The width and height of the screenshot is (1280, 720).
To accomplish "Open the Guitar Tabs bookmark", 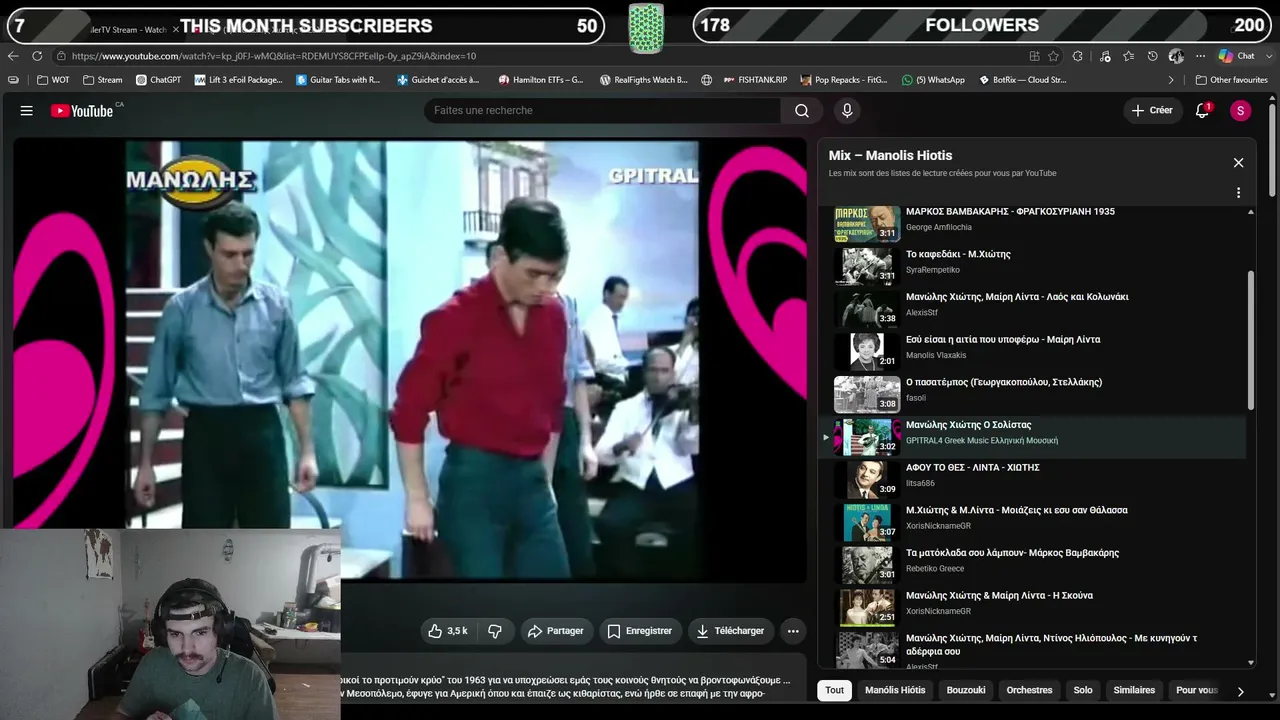I will click(338, 80).
